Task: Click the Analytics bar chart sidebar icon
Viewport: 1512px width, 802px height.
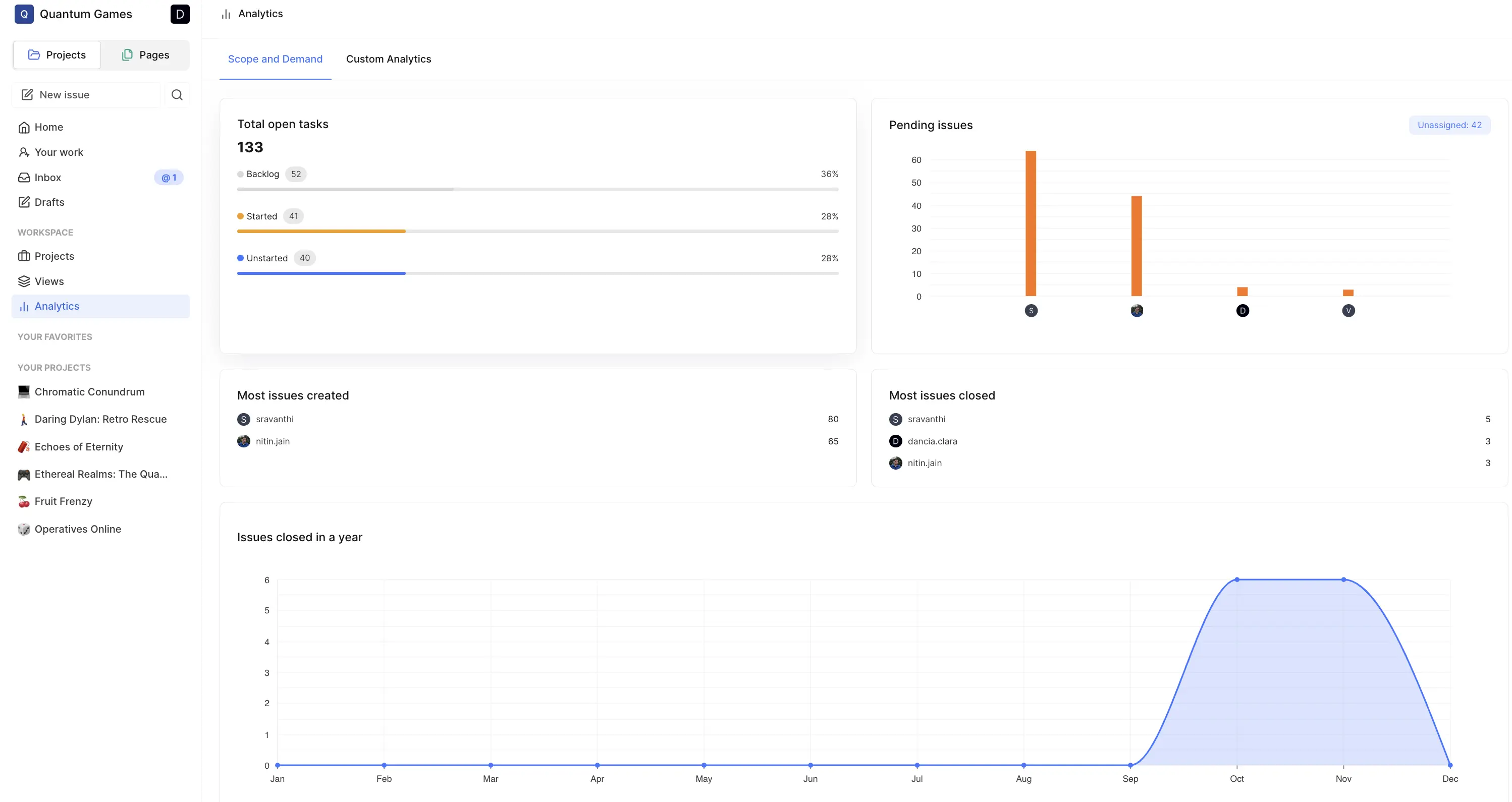Action: coord(24,307)
